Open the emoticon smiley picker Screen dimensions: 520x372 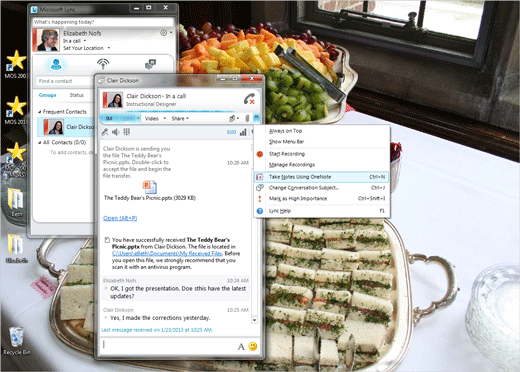(x=253, y=346)
